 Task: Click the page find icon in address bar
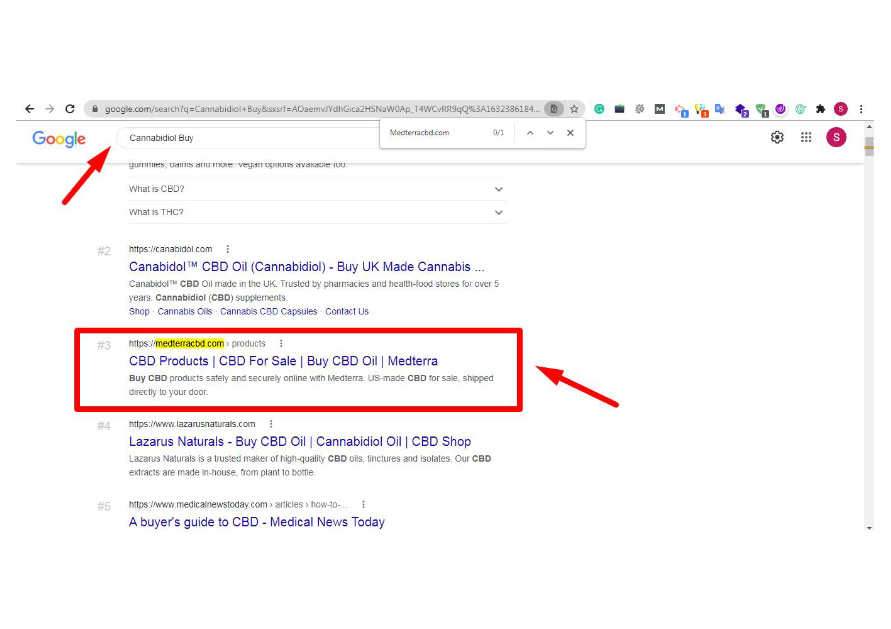553,109
